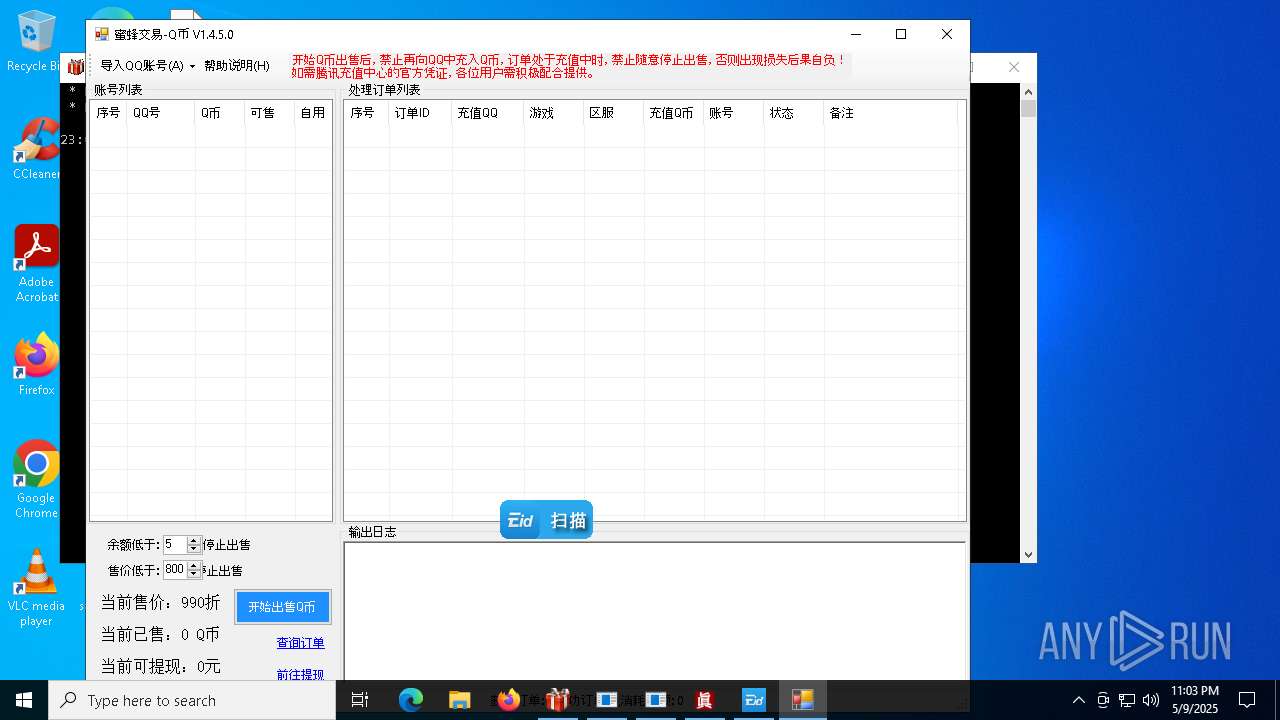Open the Adobe Acrobat desktop shortcut

[x=37, y=264]
